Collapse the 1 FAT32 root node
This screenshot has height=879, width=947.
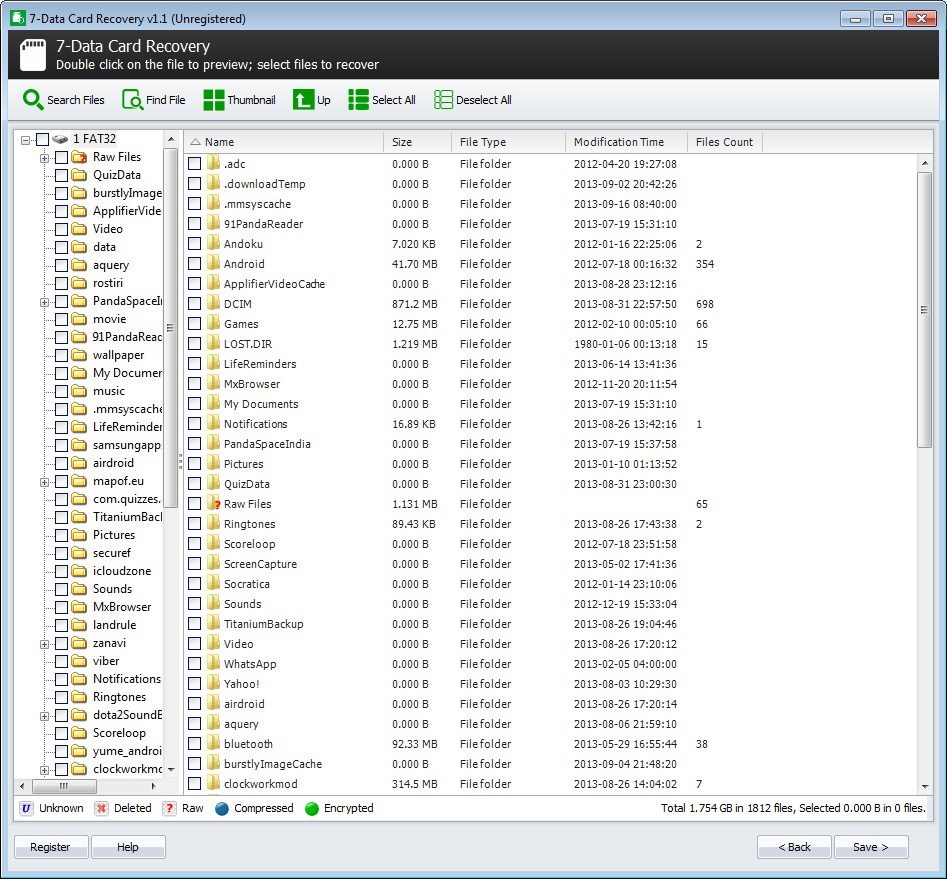(24, 138)
